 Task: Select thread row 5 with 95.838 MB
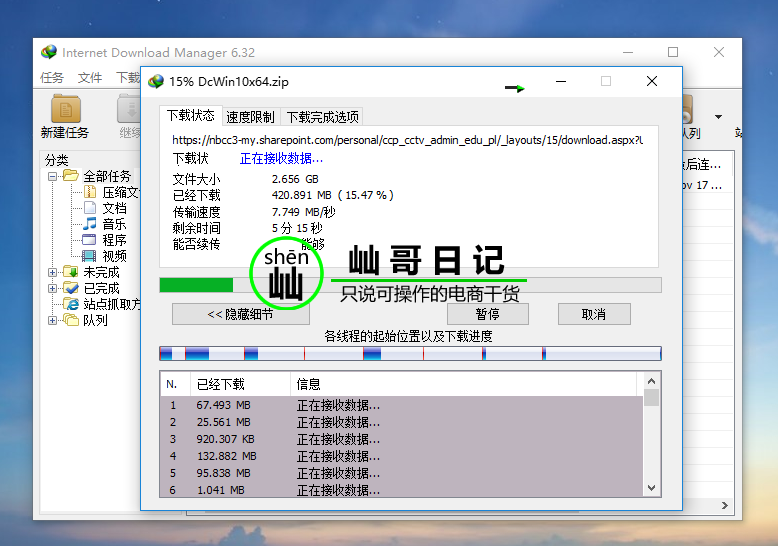click(x=402, y=473)
